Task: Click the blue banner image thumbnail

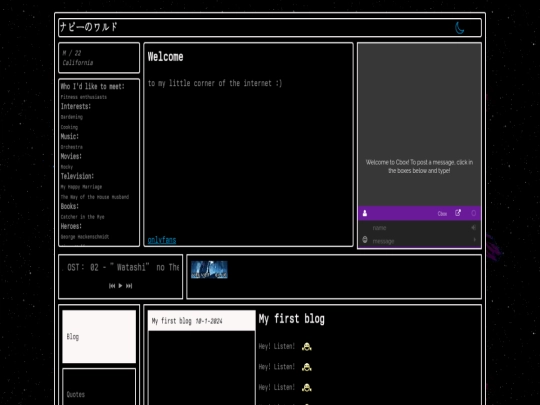Action: pyautogui.click(x=209, y=270)
